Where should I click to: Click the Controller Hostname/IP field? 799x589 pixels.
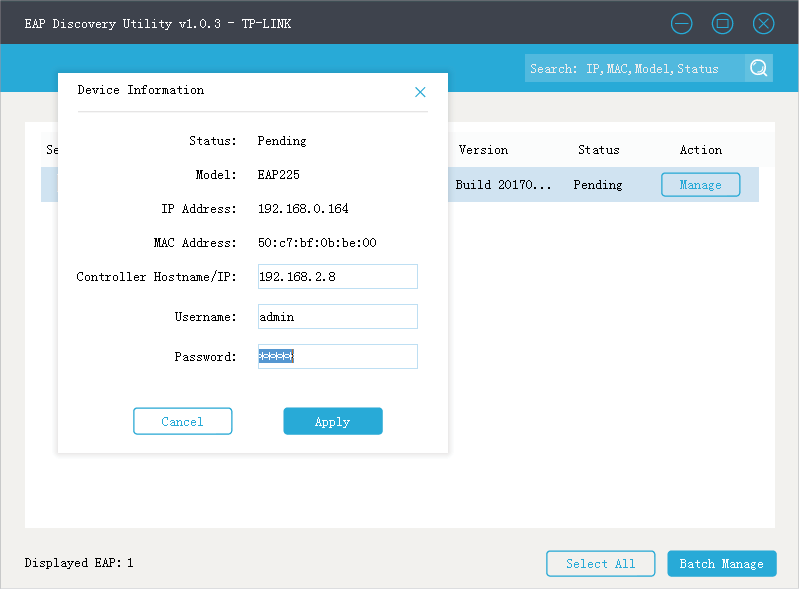click(338, 276)
